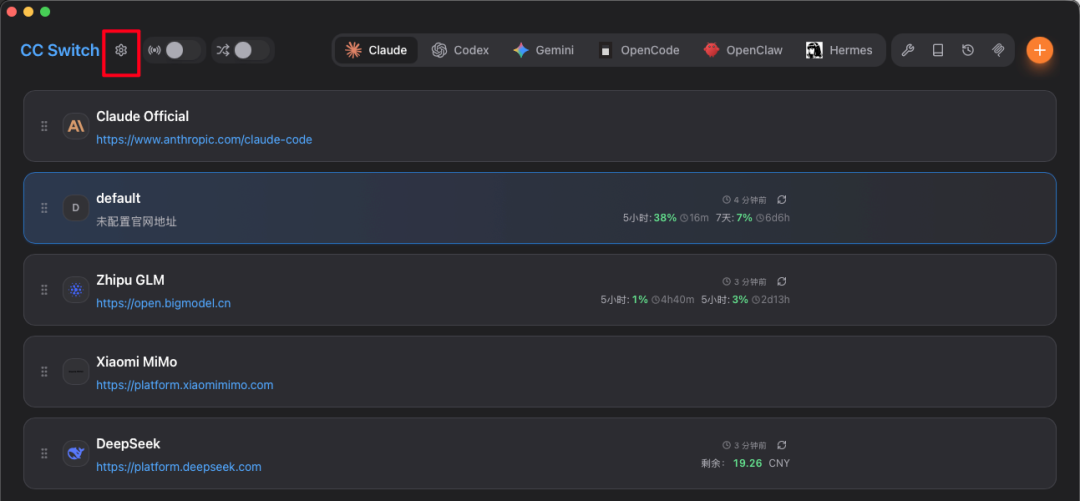Select the OpenClaw tab
The width and height of the screenshot is (1080, 501).
[743, 50]
